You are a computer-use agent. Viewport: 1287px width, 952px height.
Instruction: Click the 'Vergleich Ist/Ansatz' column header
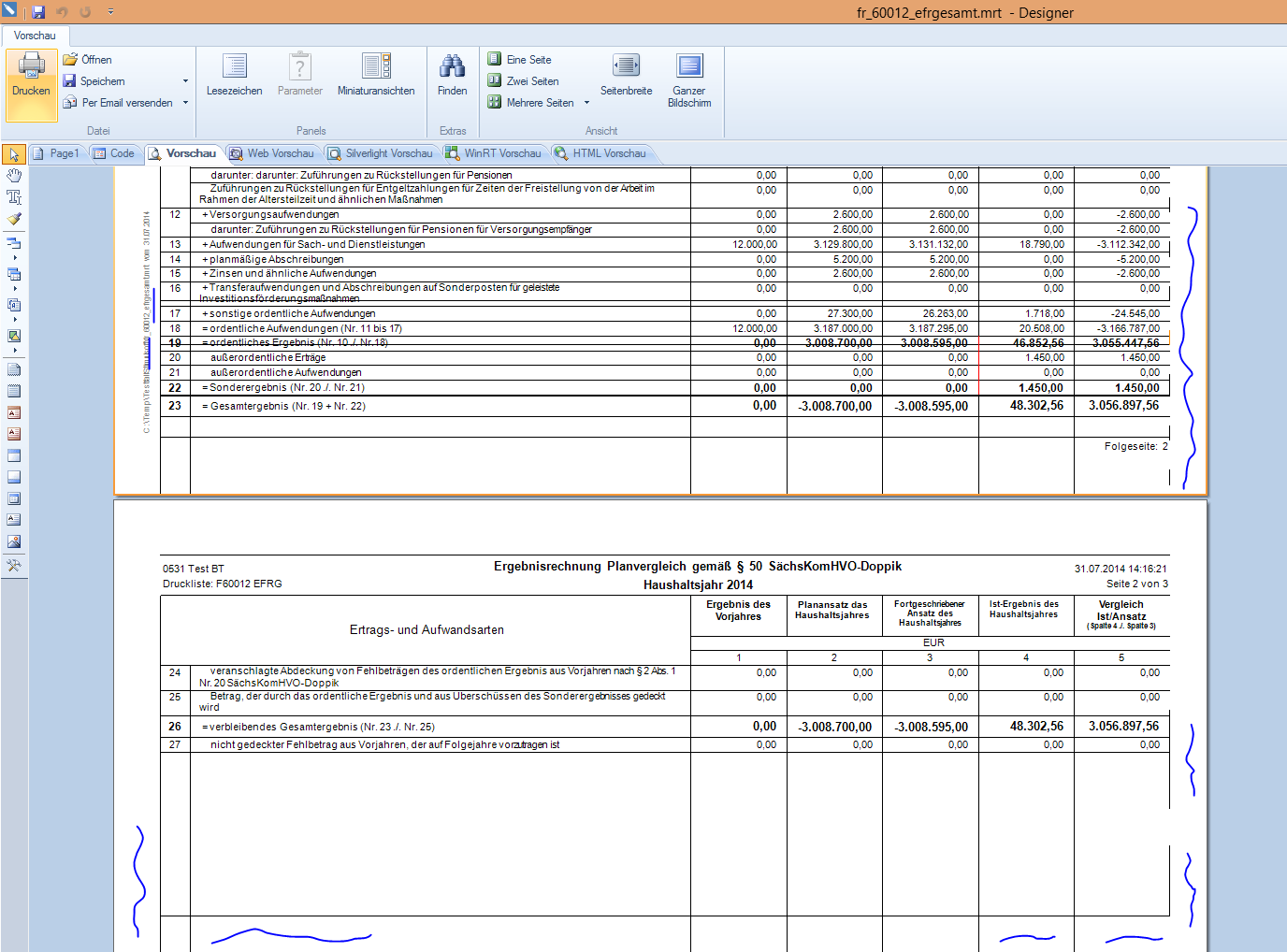point(1121,614)
